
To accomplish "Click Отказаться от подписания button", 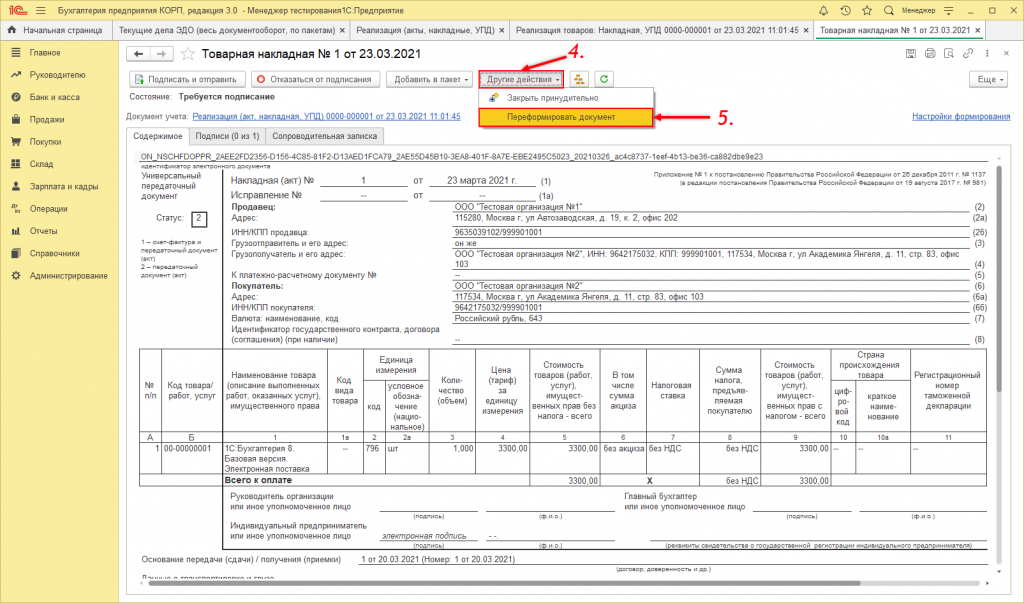I will point(315,79).
